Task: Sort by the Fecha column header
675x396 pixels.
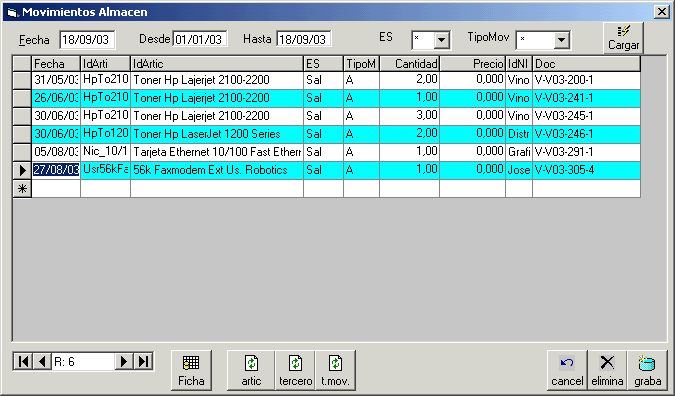Action: (x=56, y=64)
